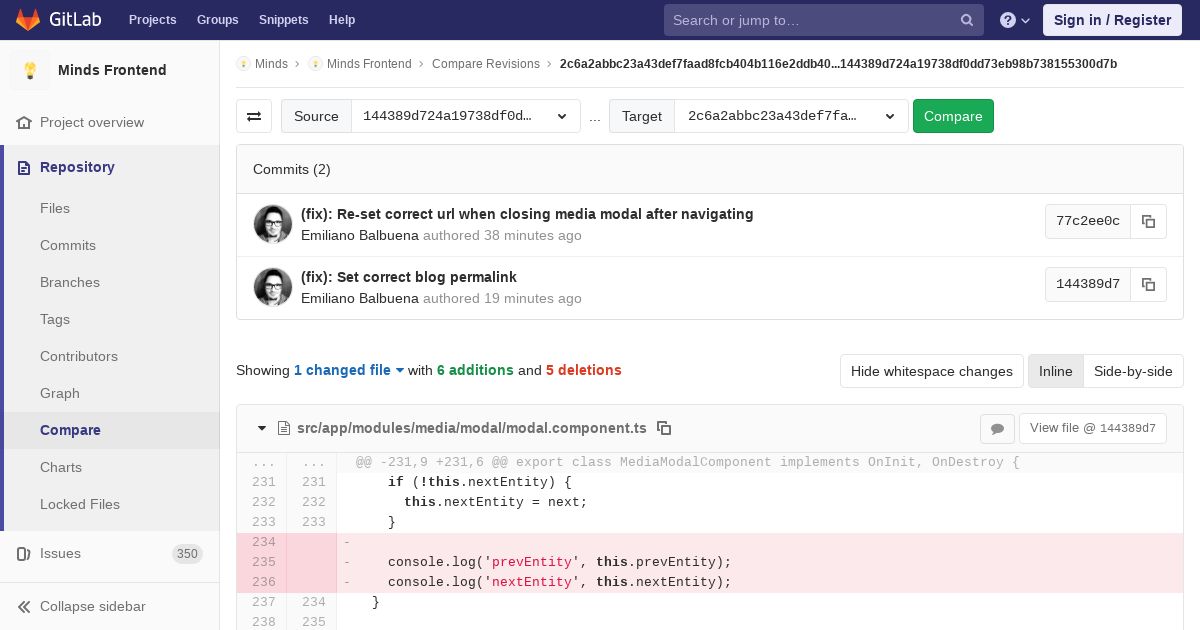Open the Source revision dropdown

pyautogui.click(x=465, y=116)
